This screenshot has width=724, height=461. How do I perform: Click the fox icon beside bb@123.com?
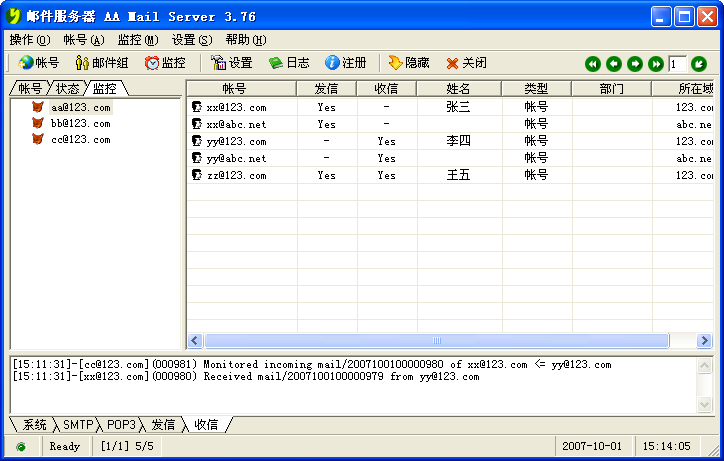click(38, 123)
